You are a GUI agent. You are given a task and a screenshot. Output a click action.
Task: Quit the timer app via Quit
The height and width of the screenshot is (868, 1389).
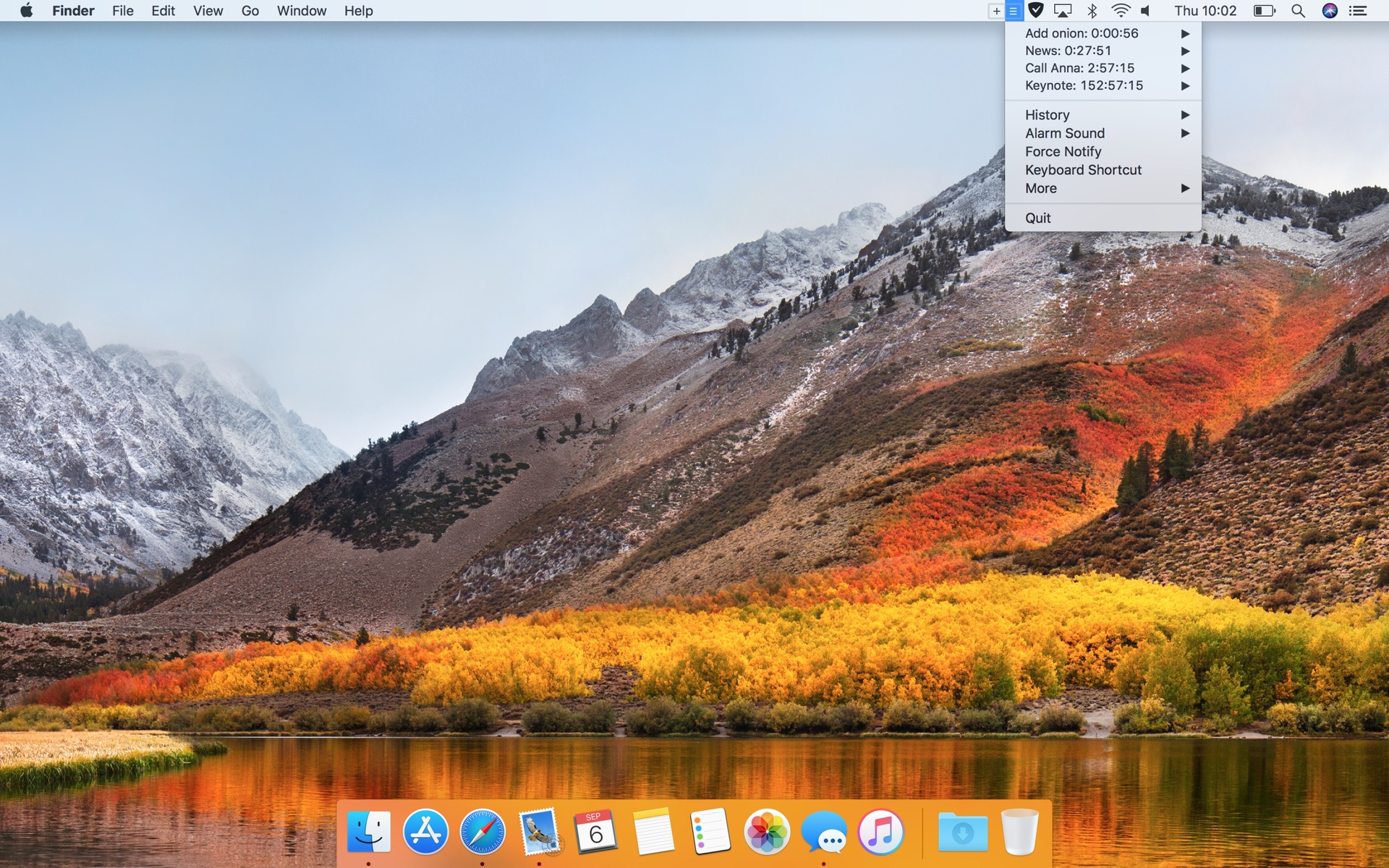(1103, 218)
